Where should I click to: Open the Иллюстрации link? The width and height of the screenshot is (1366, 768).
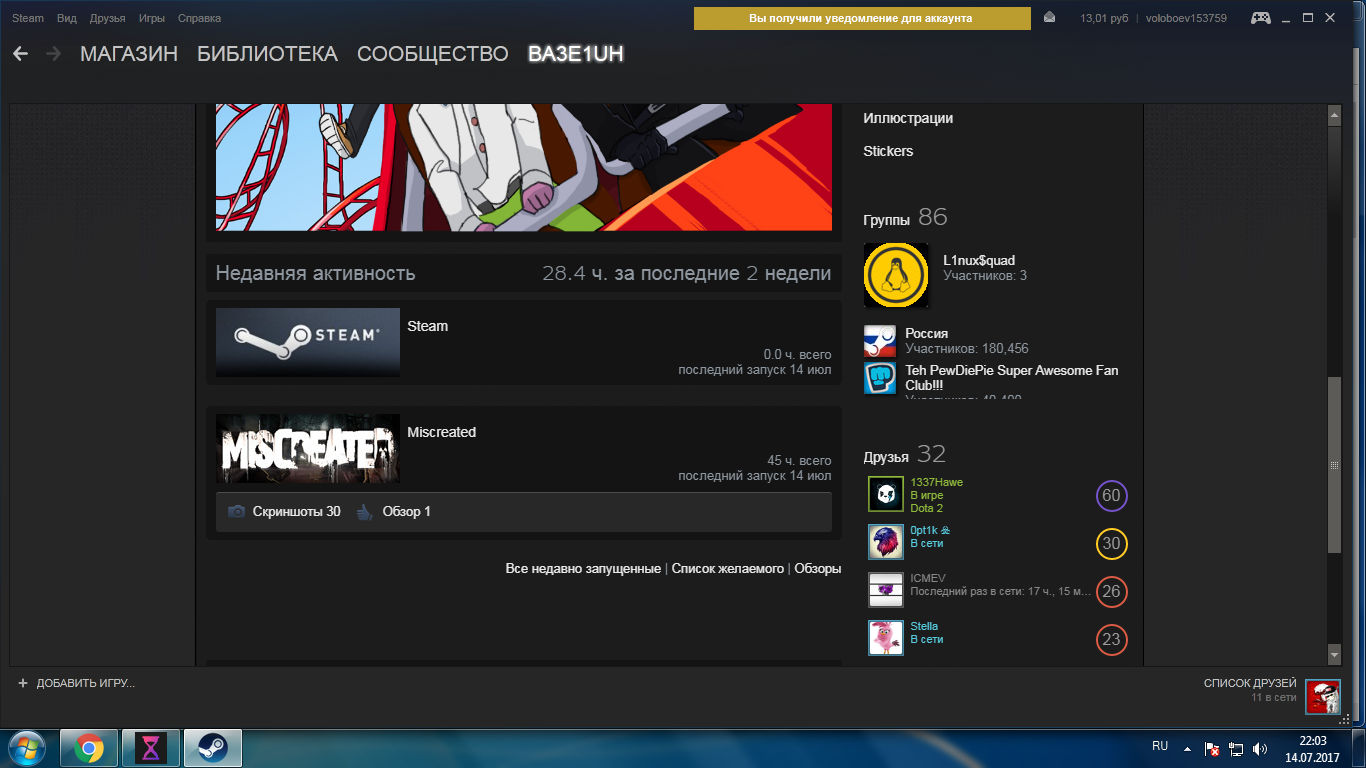[x=908, y=118]
